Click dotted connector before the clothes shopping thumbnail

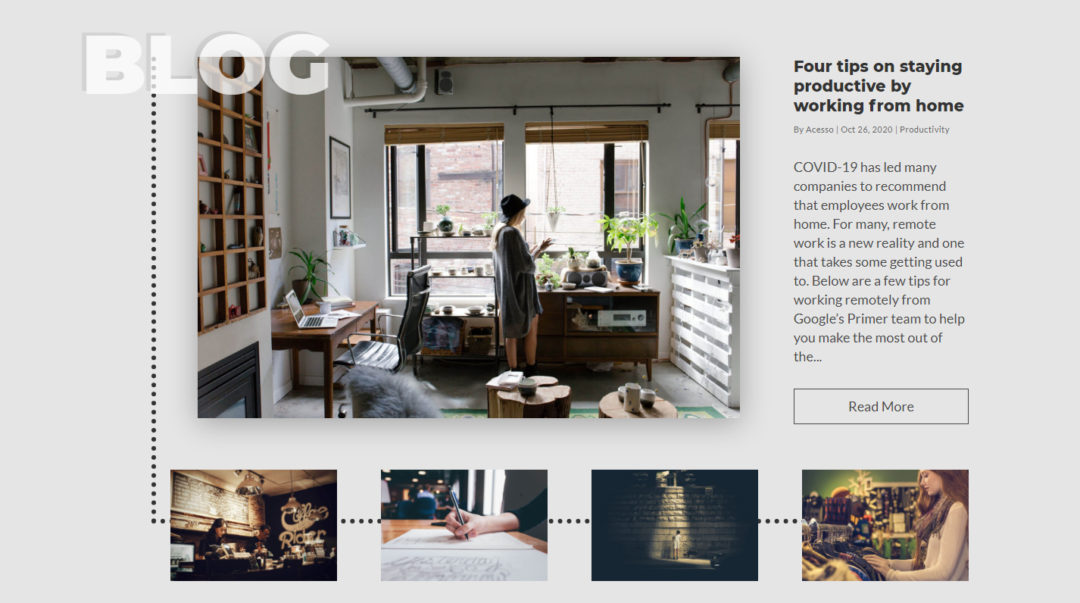click(x=780, y=521)
